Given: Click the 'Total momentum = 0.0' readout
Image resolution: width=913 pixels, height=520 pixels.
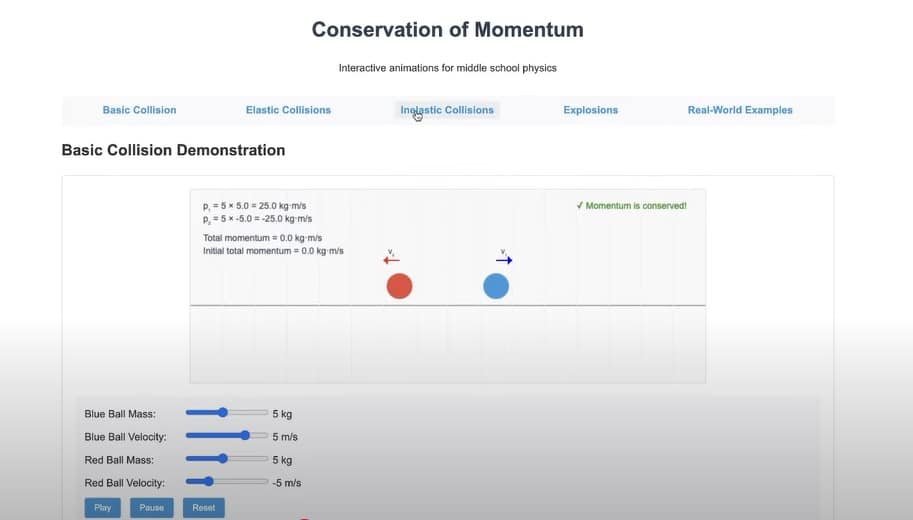Looking at the screenshot, I should 262,238.
